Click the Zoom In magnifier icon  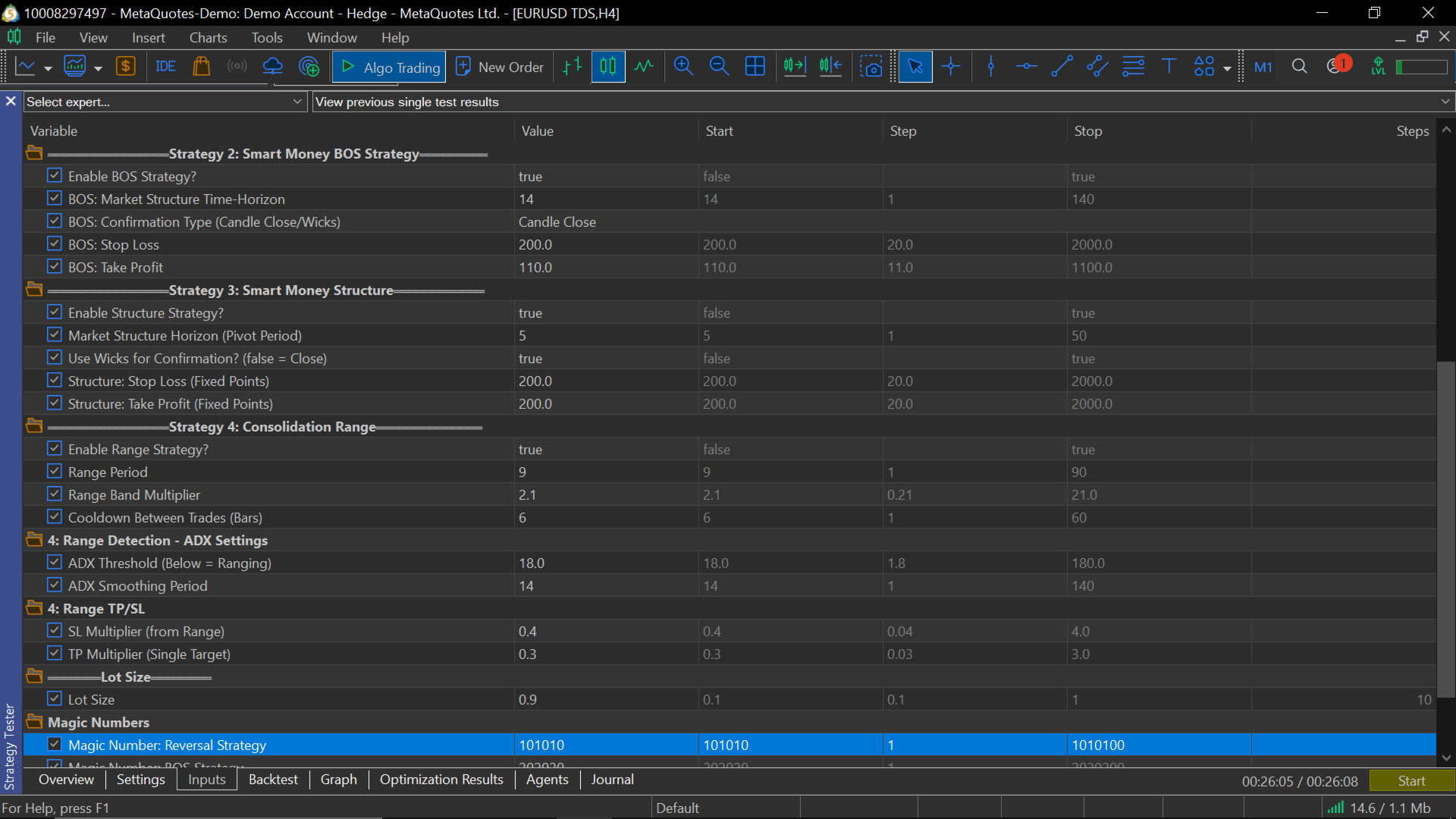pos(683,67)
